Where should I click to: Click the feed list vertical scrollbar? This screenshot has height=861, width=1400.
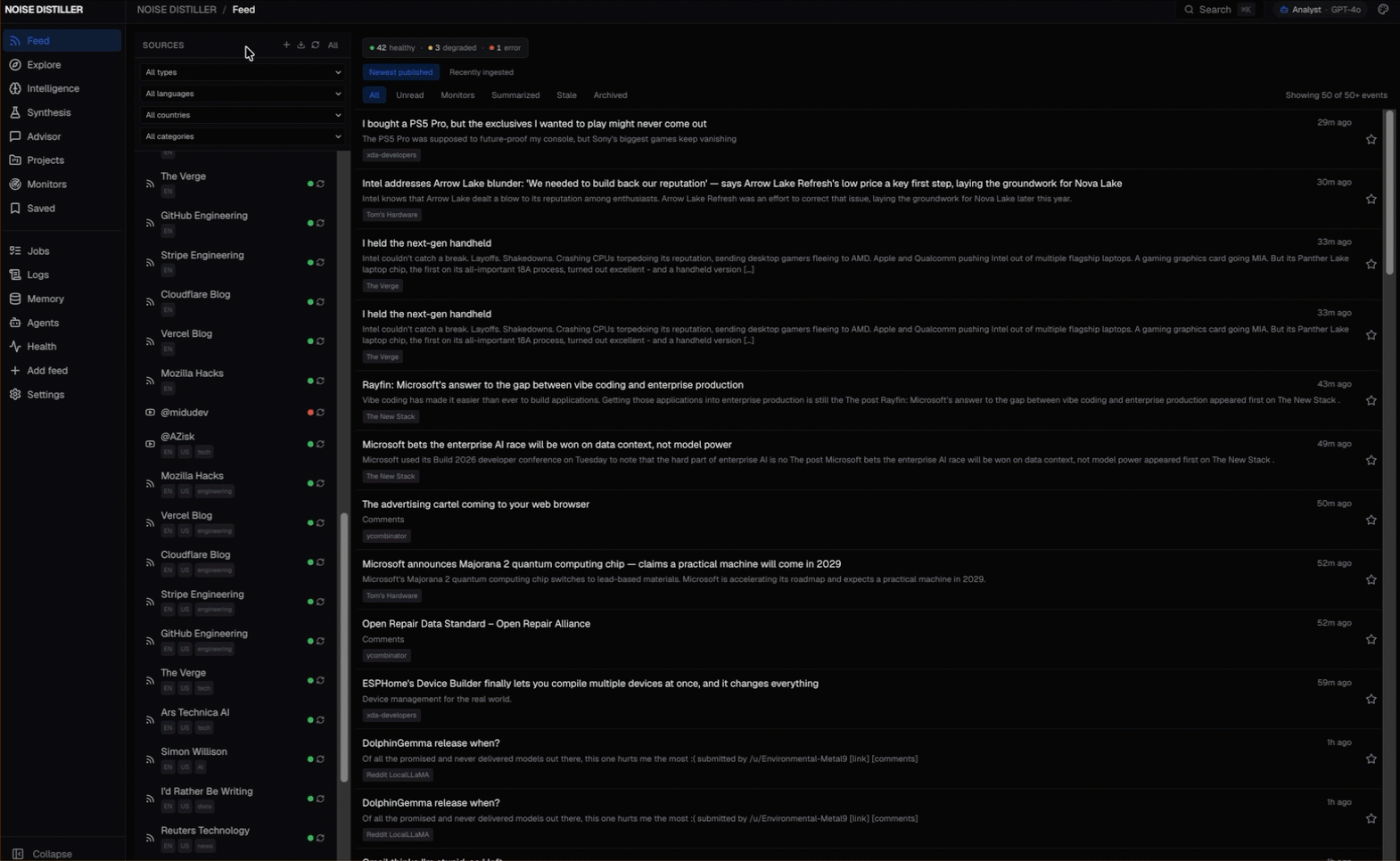[x=1389, y=193]
